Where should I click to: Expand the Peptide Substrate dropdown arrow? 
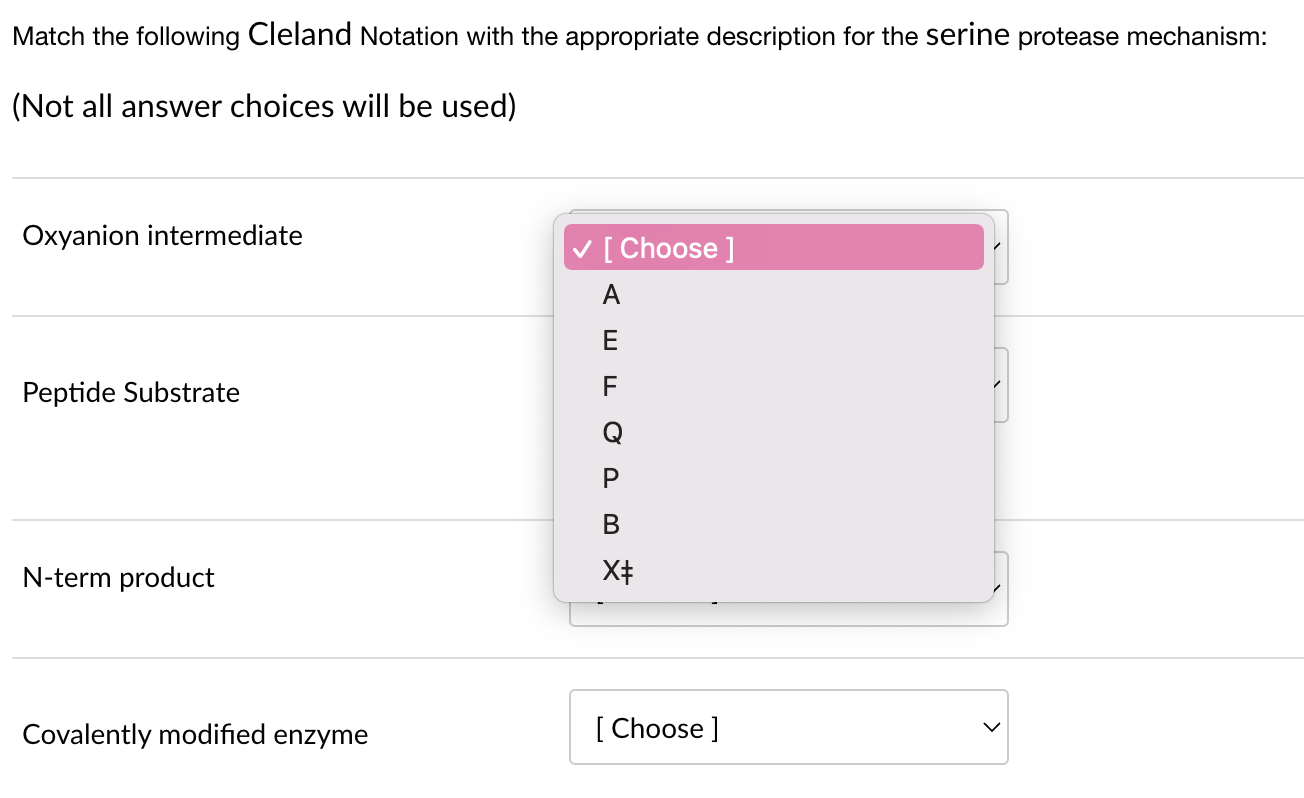(1000, 385)
